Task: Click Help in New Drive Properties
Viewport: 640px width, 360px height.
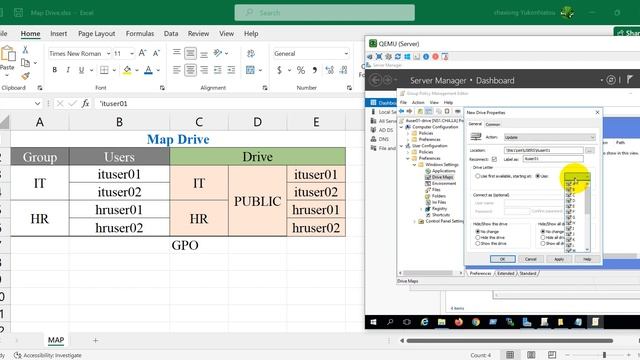Action: pyautogui.click(x=587, y=259)
